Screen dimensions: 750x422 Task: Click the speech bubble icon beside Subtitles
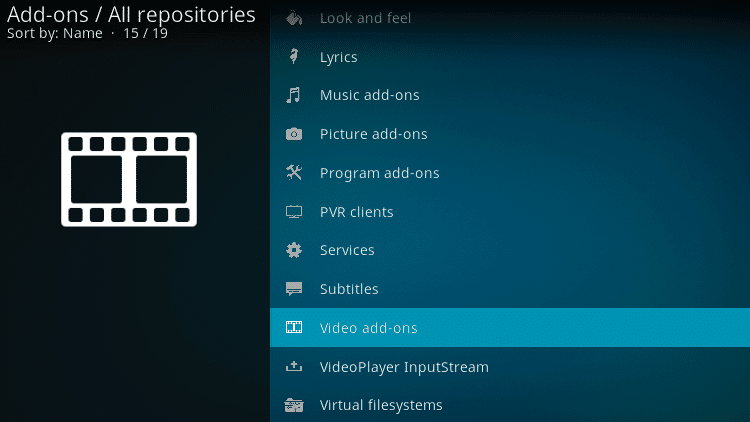pyautogui.click(x=294, y=289)
